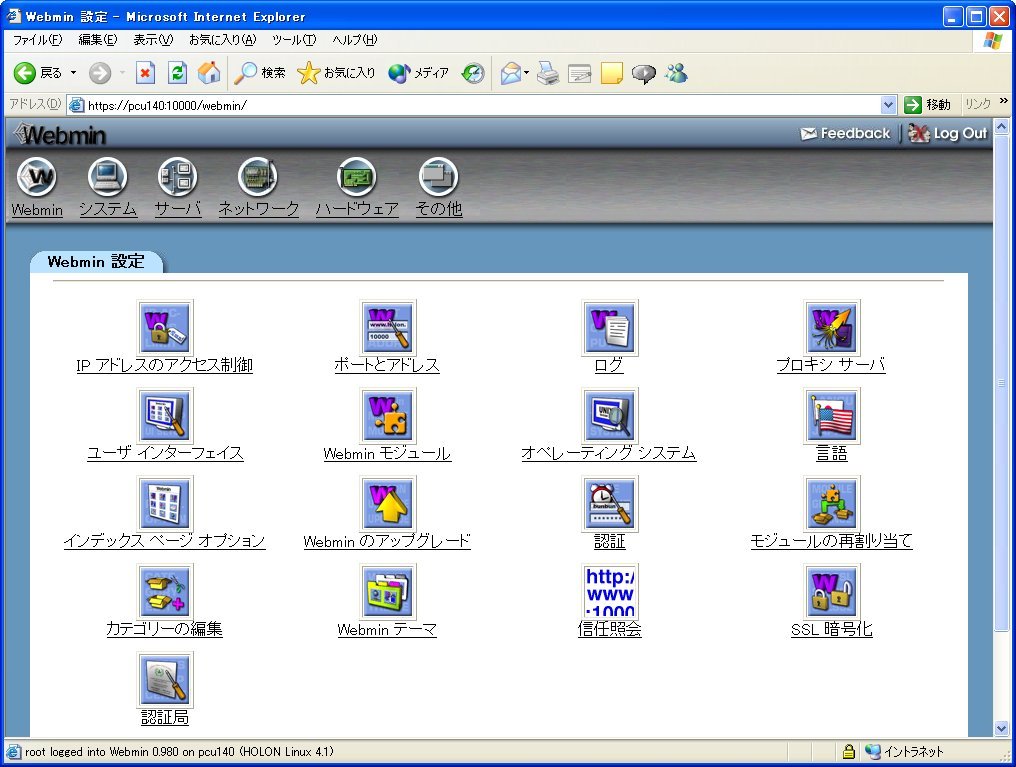
Task: Click the モジュールの再割り当て text link
Action: pyautogui.click(x=831, y=542)
